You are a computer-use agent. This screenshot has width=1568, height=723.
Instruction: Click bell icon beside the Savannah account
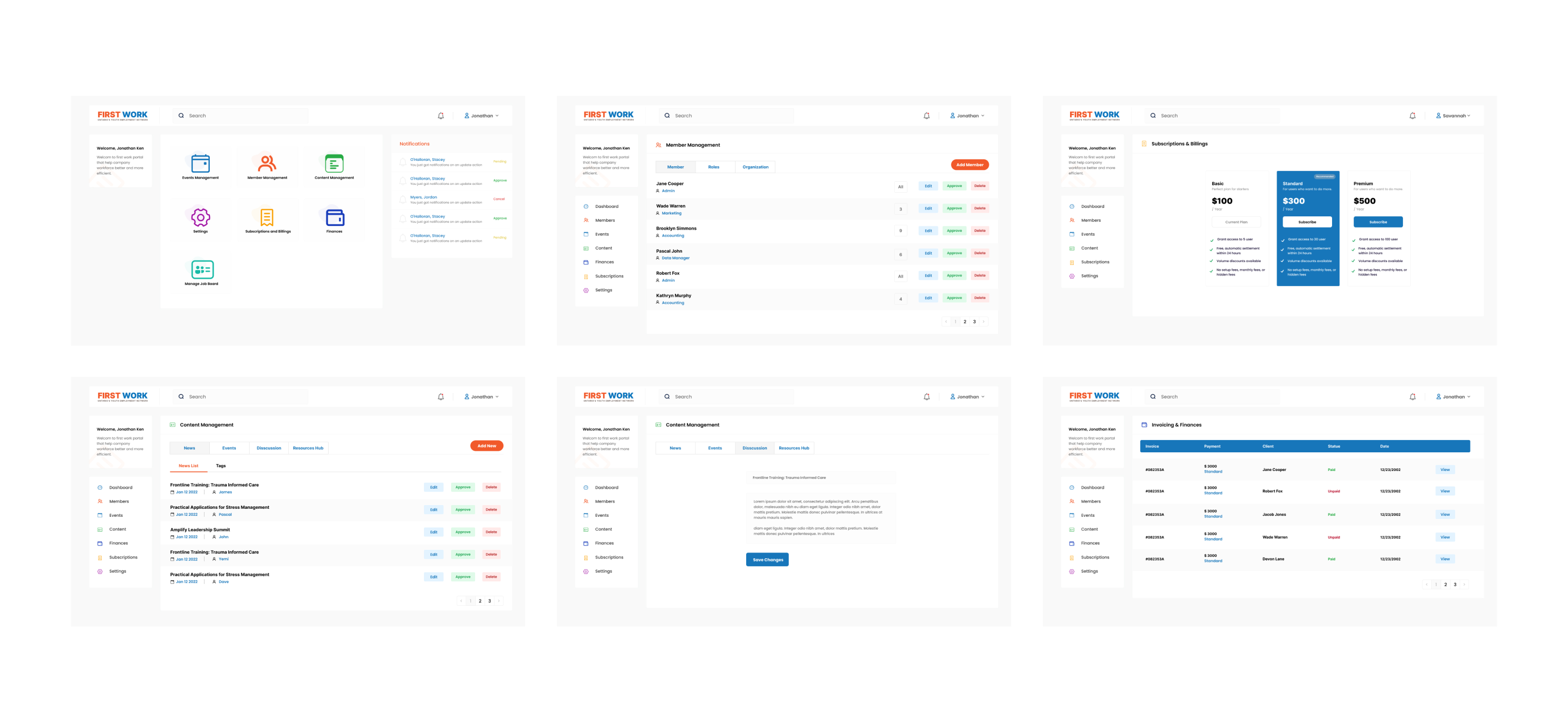coord(1412,116)
